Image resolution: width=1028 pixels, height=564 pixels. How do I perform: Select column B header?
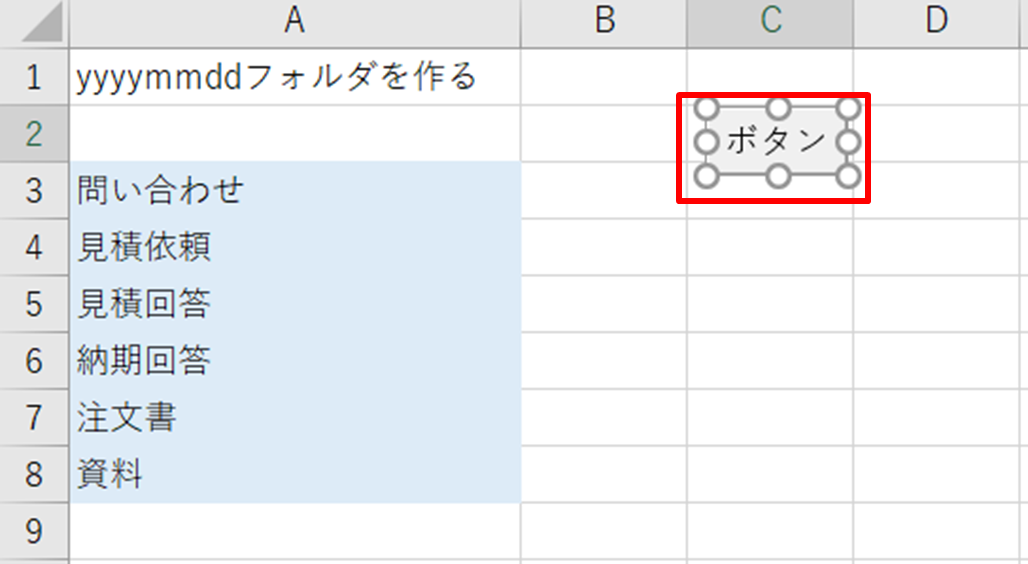tap(604, 22)
